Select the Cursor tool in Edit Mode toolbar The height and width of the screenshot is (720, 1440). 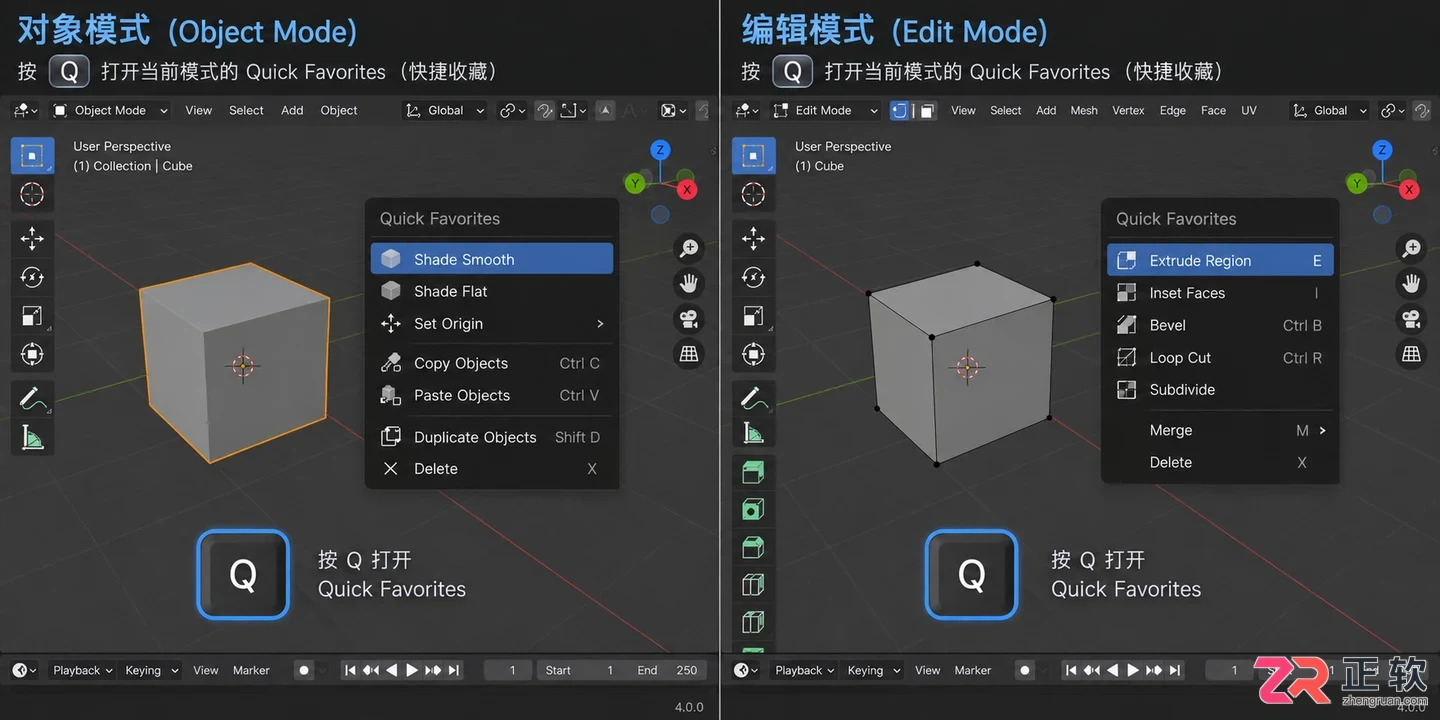(753, 194)
